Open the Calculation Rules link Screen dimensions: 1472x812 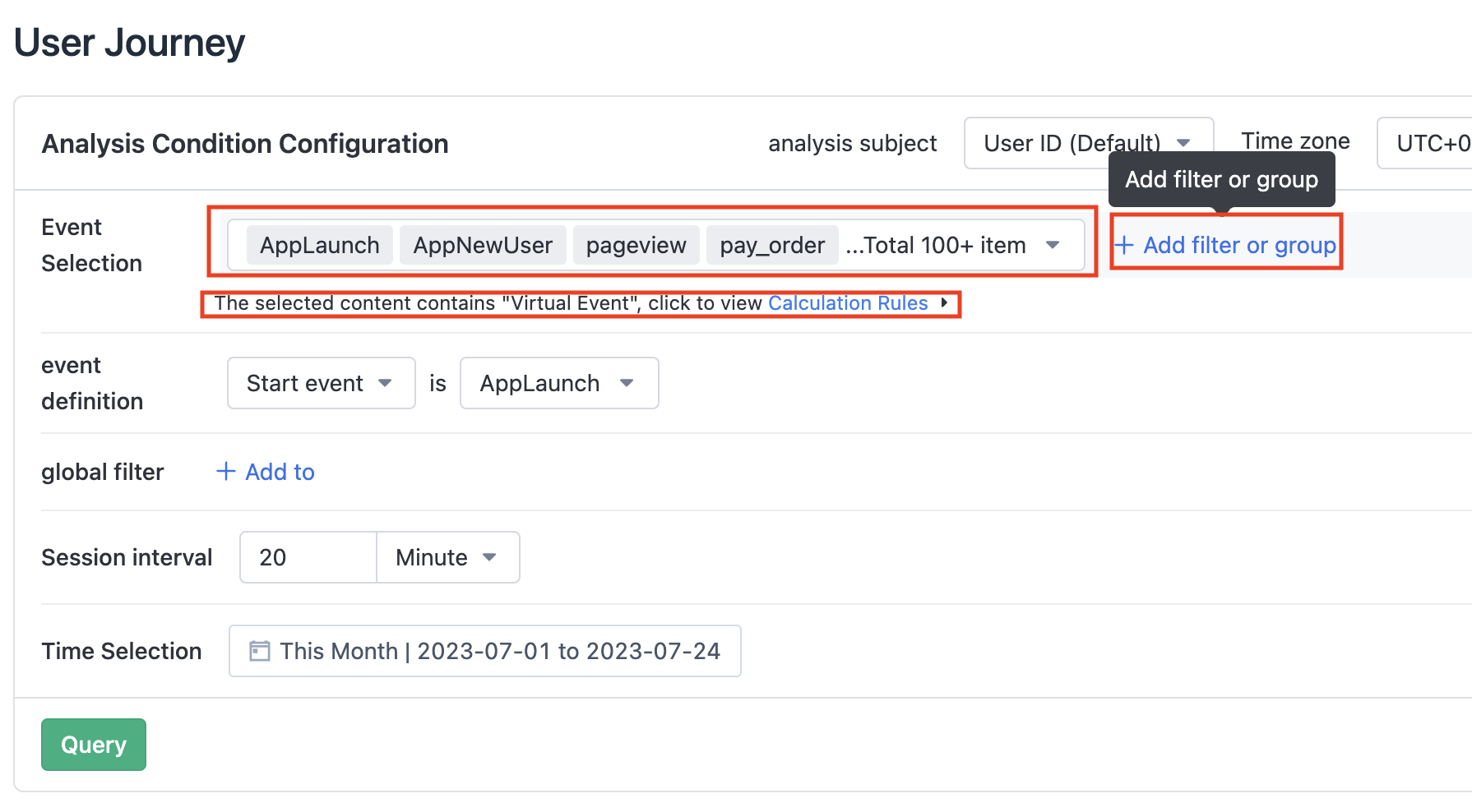pos(848,302)
